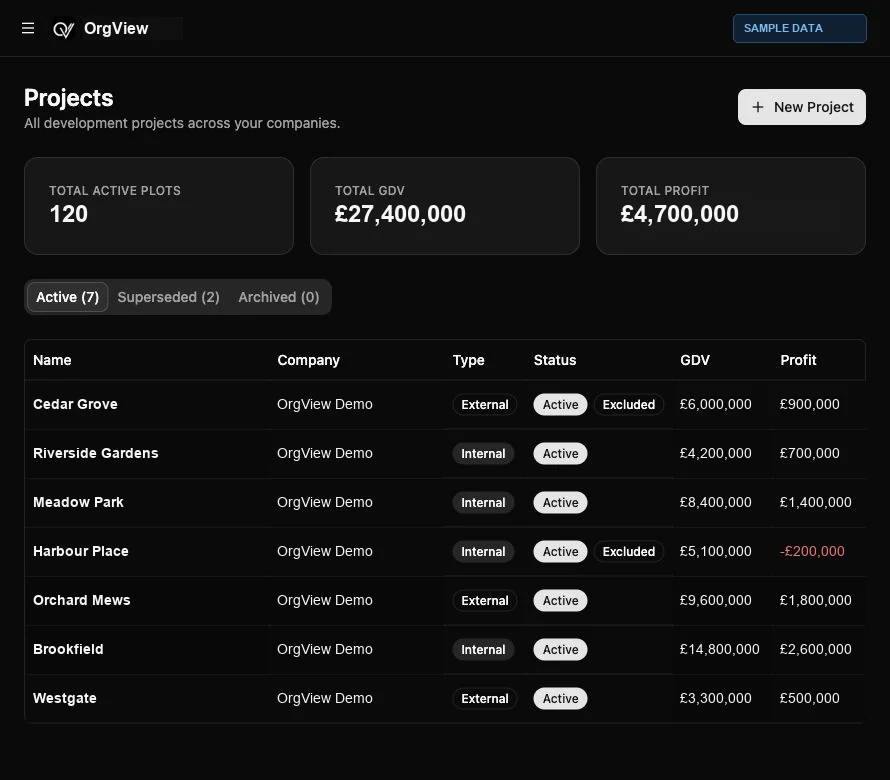Click the Total Active Plots card
Image resolution: width=890 pixels, height=780 pixels.
pyautogui.click(x=159, y=206)
